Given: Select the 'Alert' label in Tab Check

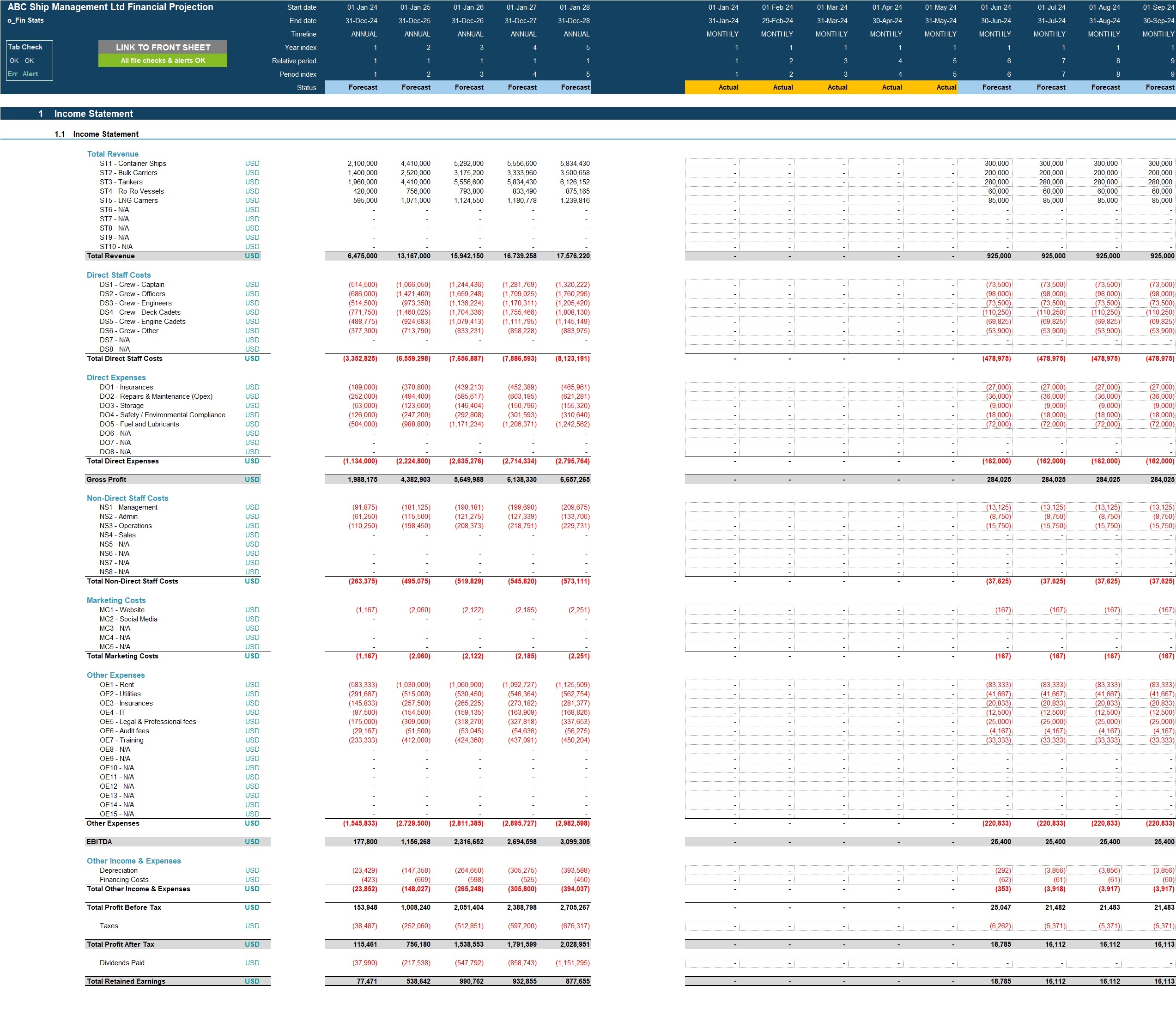Looking at the screenshot, I should (x=30, y=74).
